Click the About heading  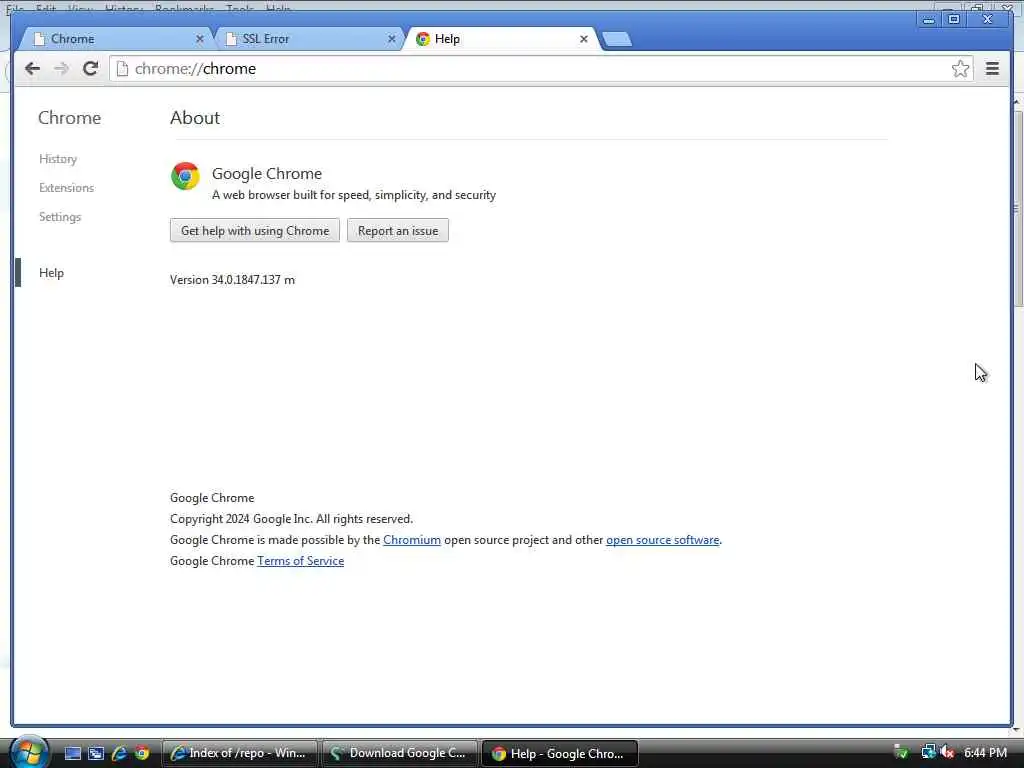[195, 118]
